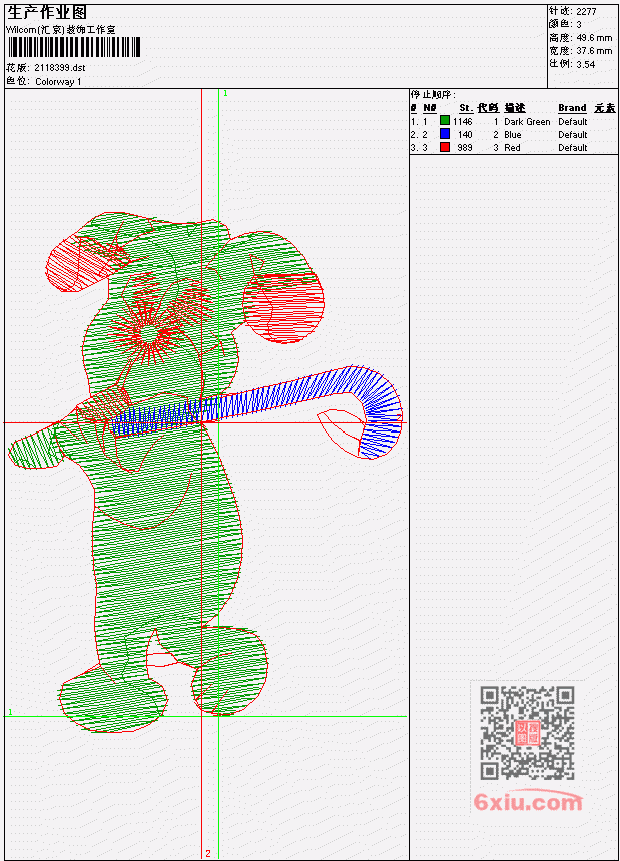Click the '元素' column header
This screenshot has width=620, height=861.
tap(605, 108)
